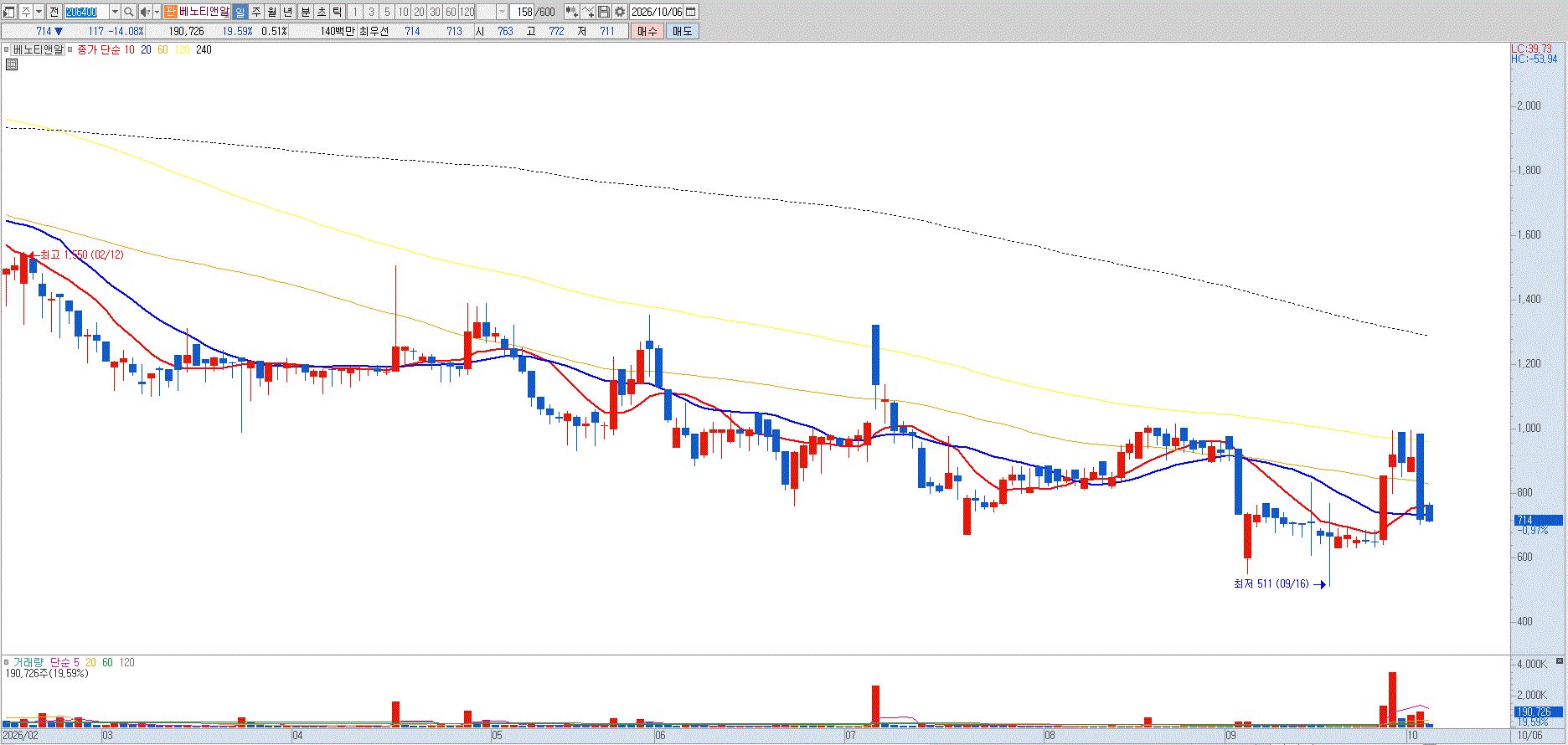Click the add drawing line tool icon
This screenshot has width=1568, height=745.
(588, 12)
